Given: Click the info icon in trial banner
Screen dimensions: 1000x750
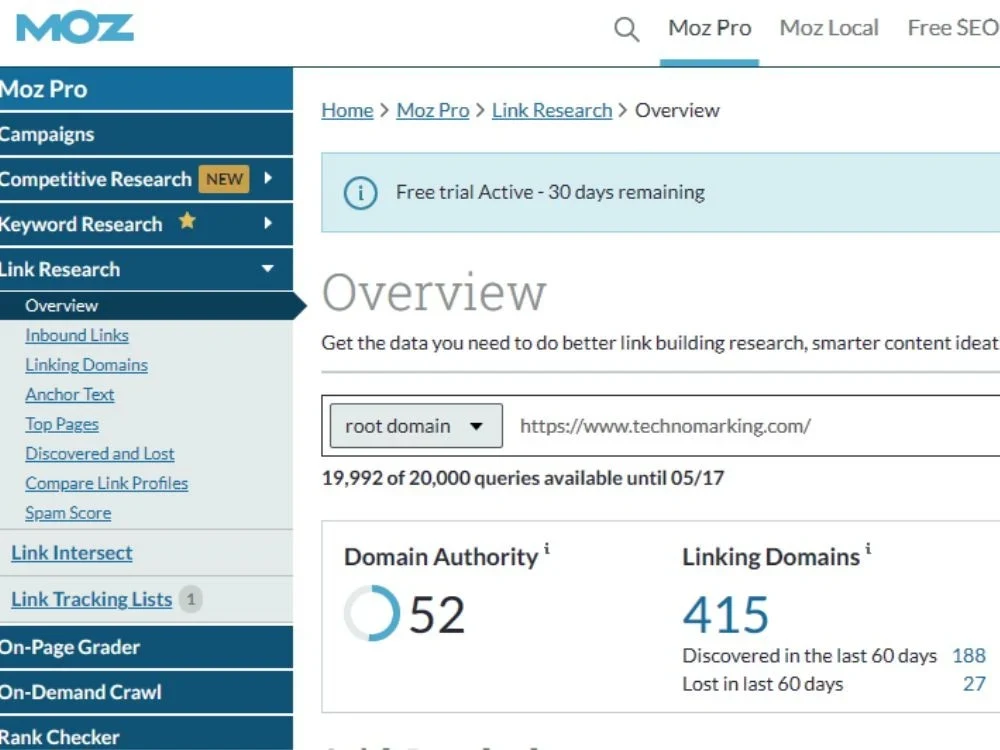Looking at the screenshot, I should click(360, 193).
